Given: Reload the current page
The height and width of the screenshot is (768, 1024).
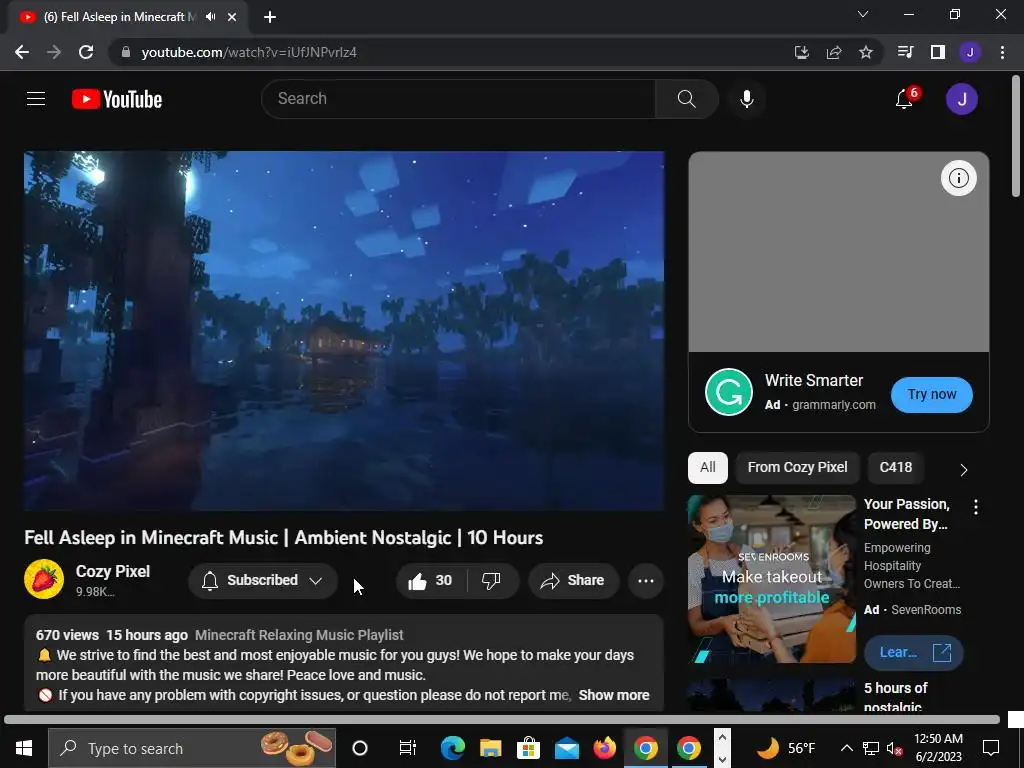Looking at the screenshot, I should tap(86, 52).
